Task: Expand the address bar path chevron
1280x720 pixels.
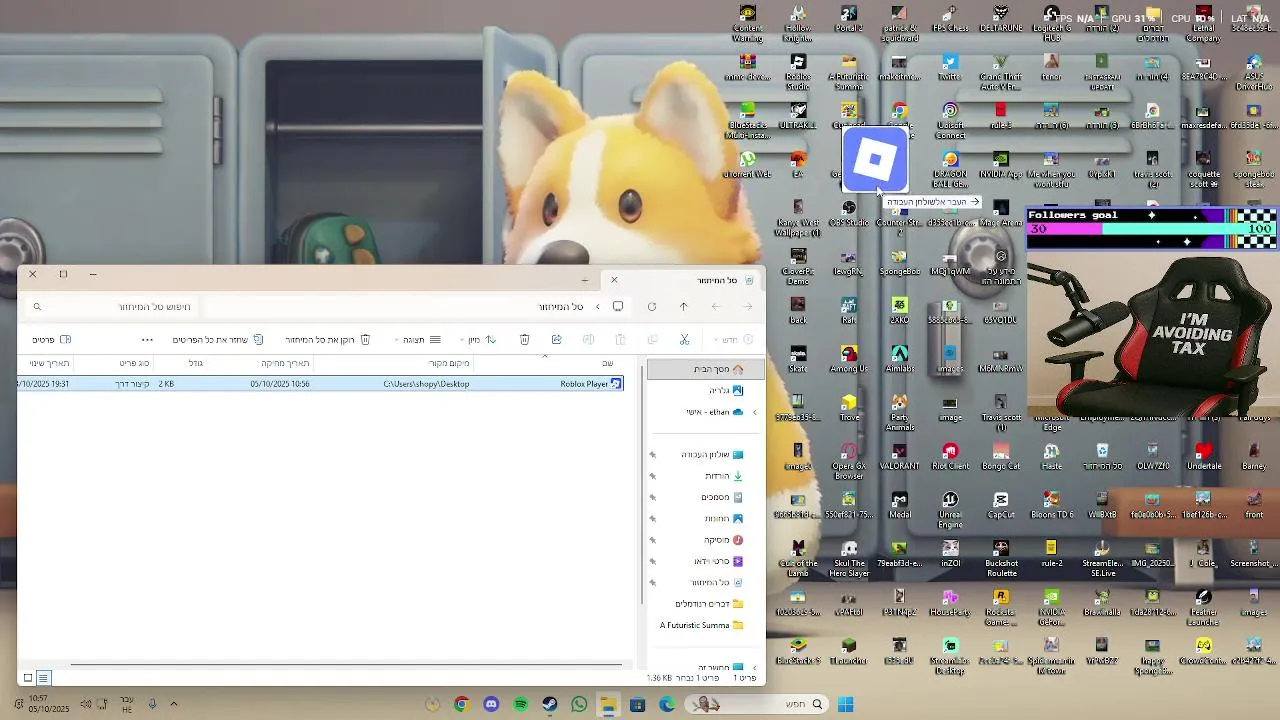Action: (598, 307)
